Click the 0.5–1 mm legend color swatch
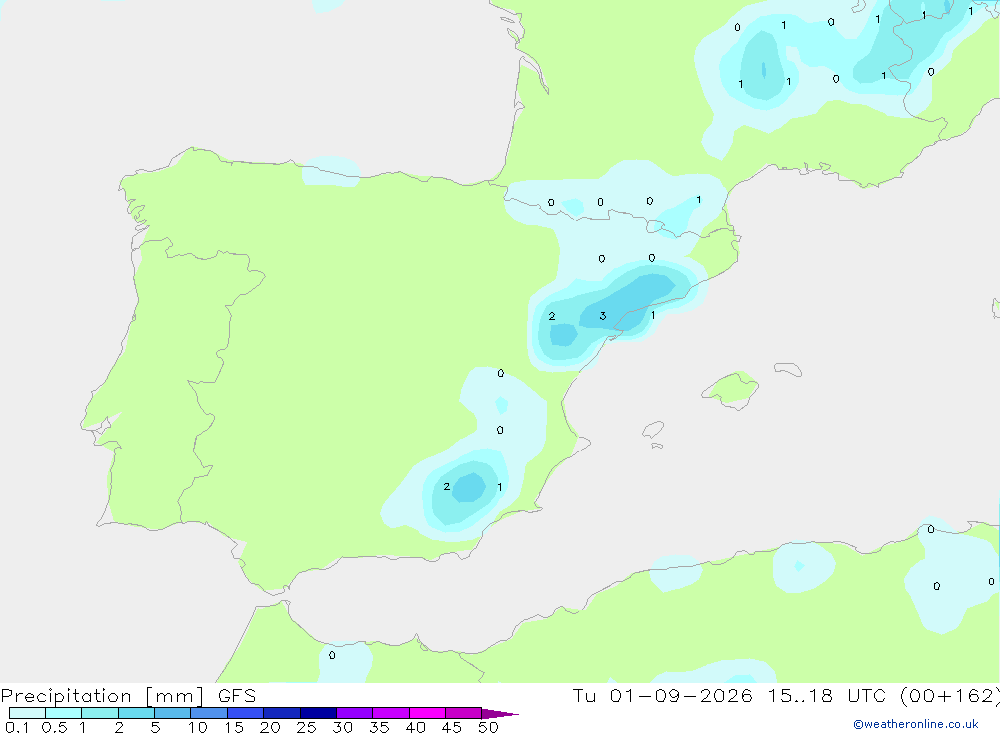 point(64,713)
